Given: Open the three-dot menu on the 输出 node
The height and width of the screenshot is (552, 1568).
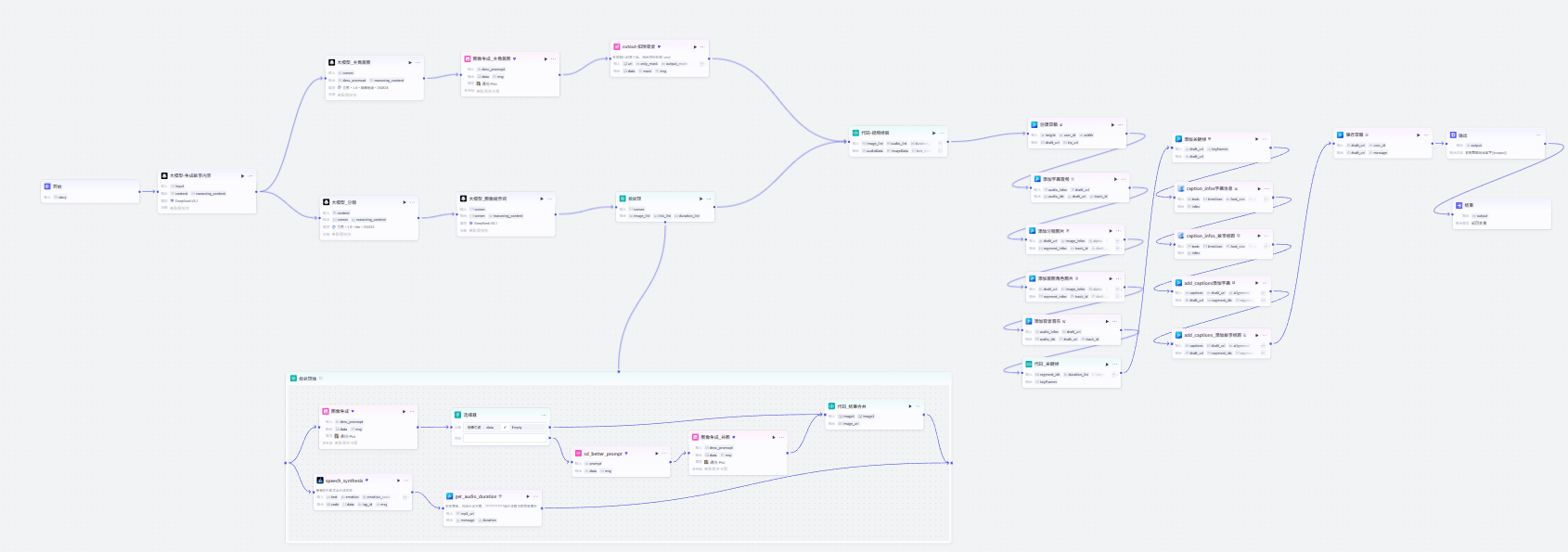Looking at the screenshot, I should 1539,135.
